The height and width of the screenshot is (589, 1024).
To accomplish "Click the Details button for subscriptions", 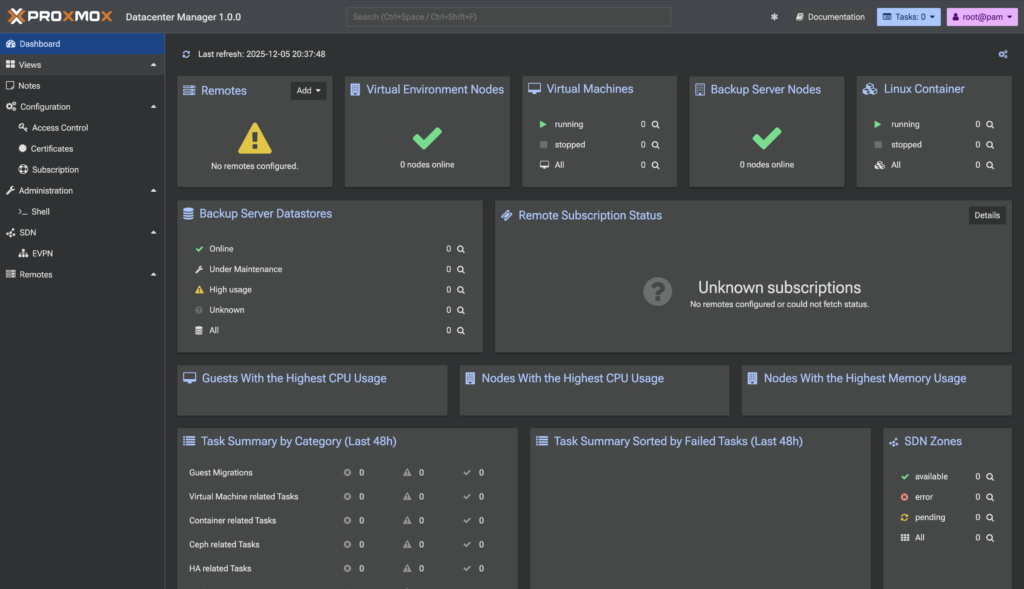I will tap(986, 215).
